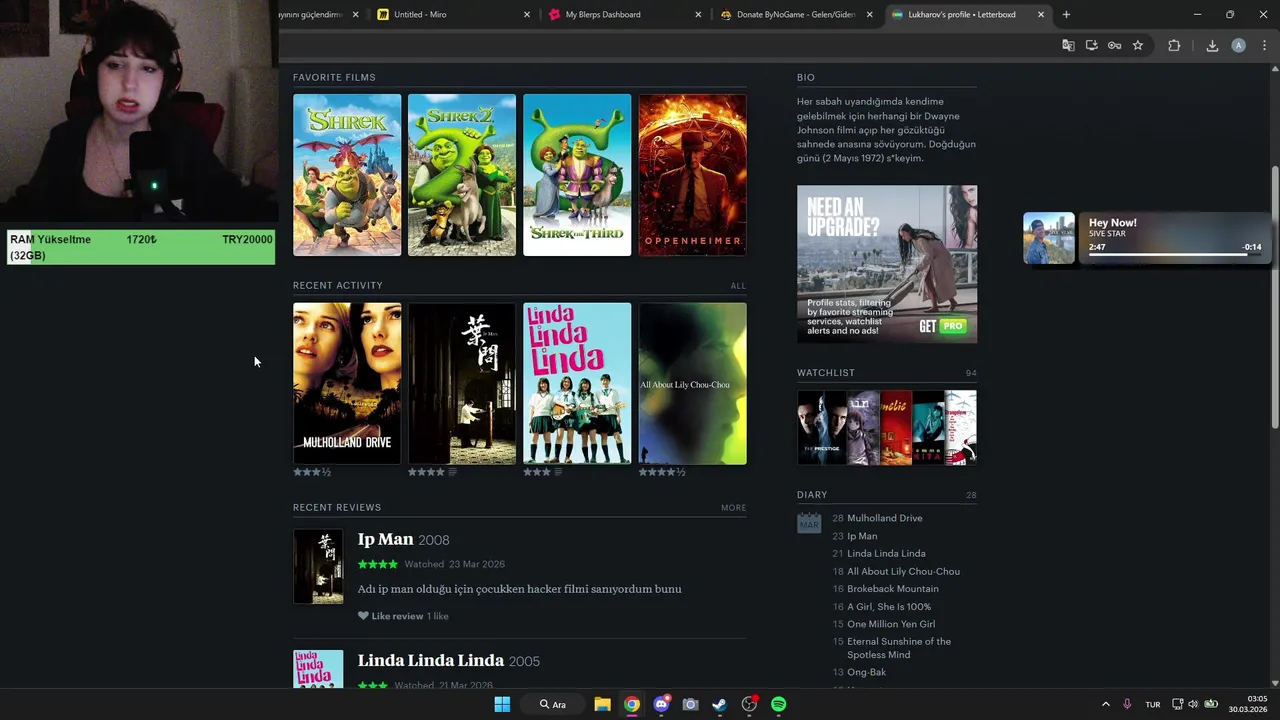The image size is (1280, 720).
Task: Open the Linda Linda Linda poster in Recent Activity
Action: point(577,383)
